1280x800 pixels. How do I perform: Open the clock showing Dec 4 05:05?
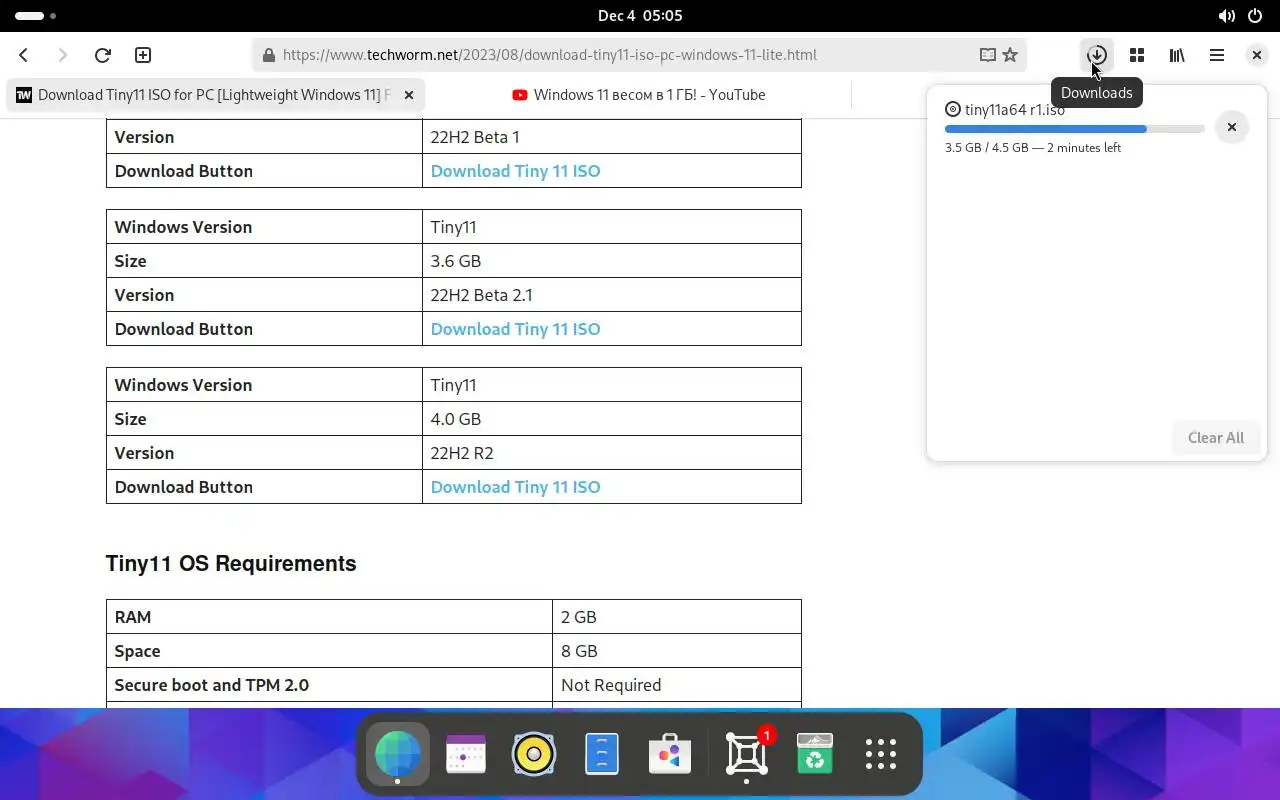click(640, 16)
